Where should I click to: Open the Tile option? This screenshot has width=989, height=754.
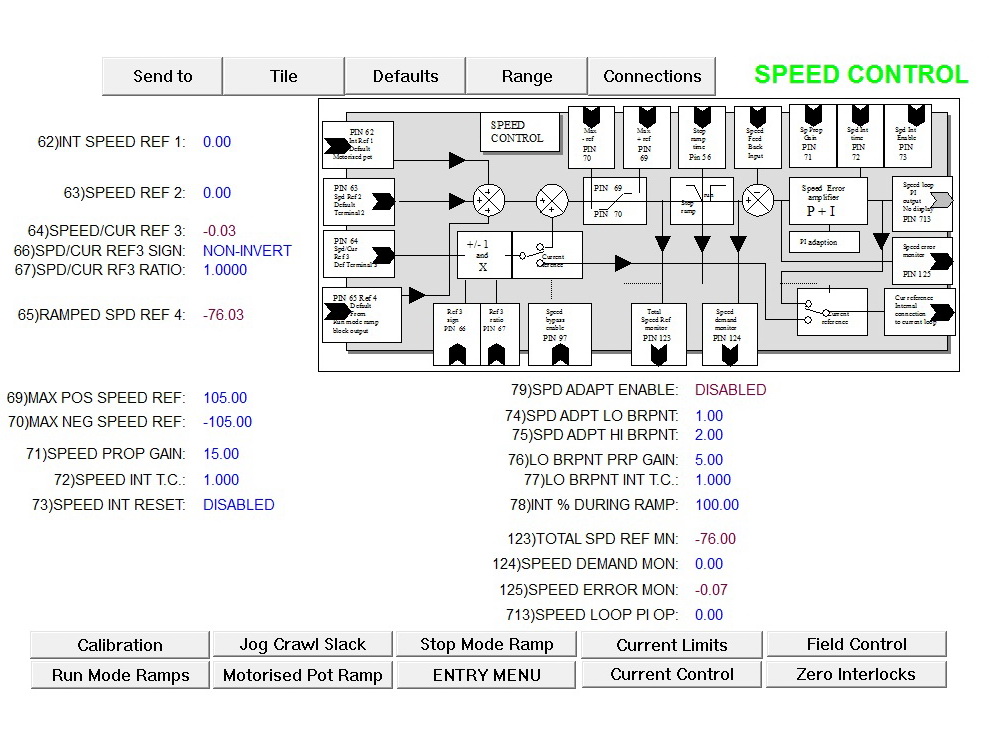click(x=283, y=76)
